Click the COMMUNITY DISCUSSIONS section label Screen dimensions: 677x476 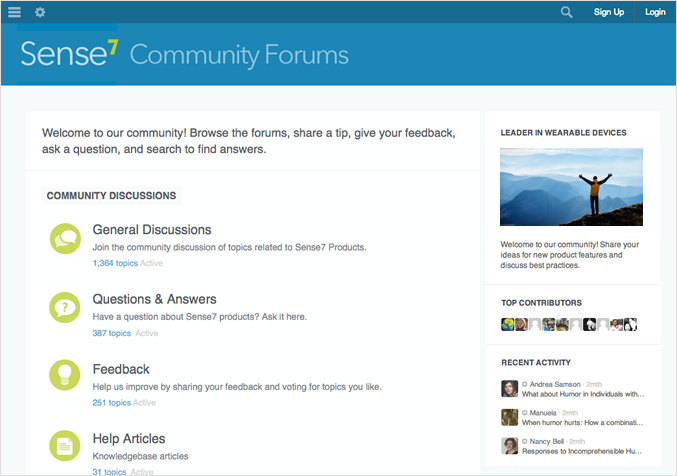111,196
